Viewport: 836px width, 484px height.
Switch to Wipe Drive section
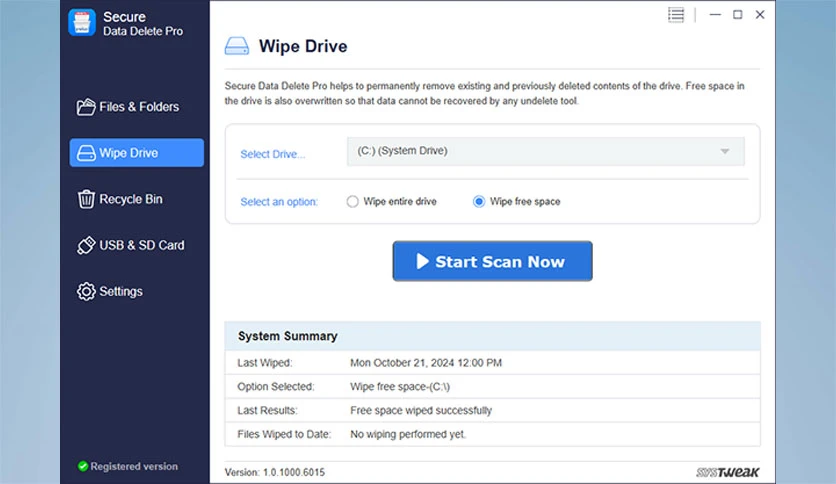click(136, 153)
